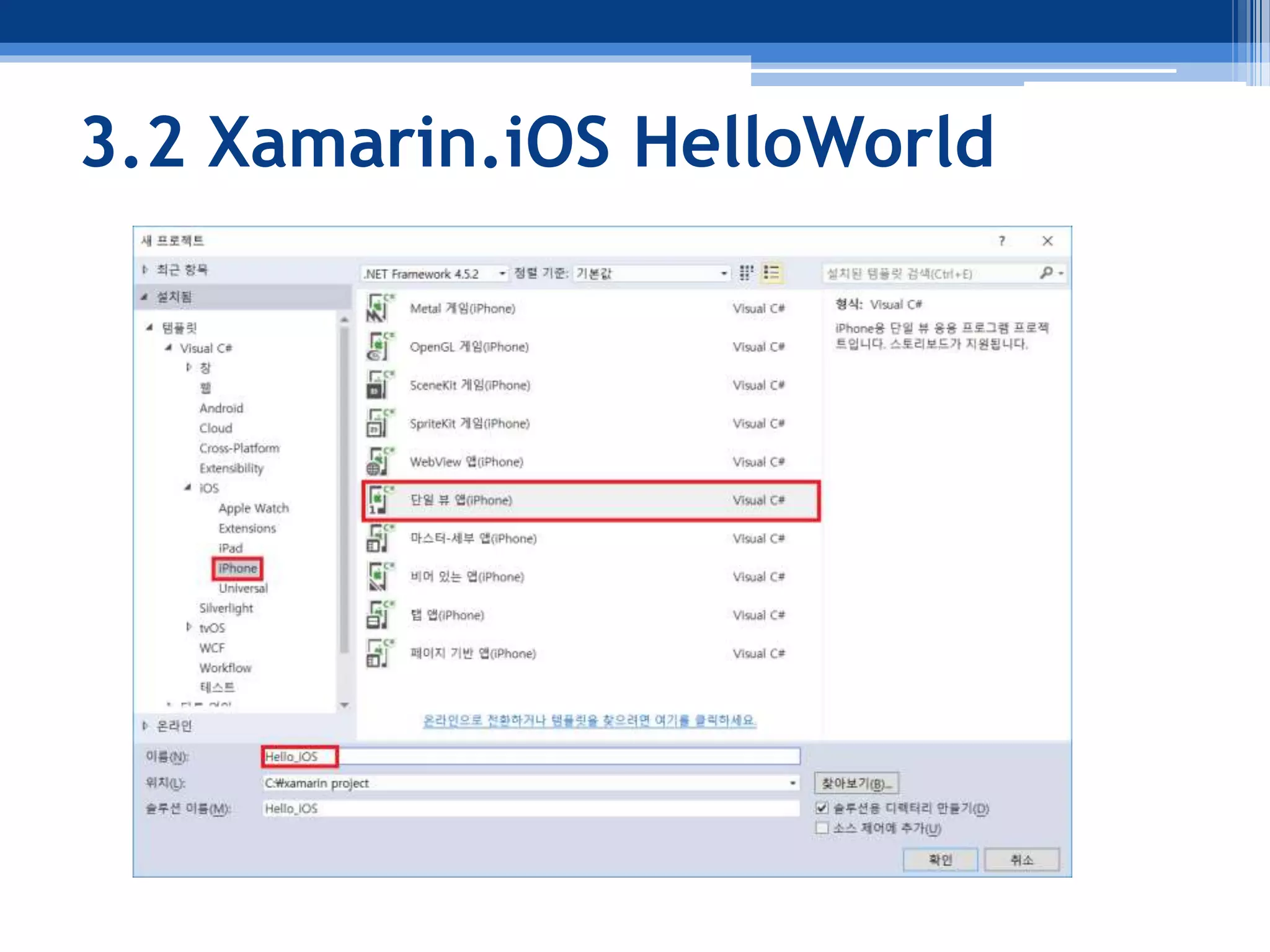The width and height of the screenshot is (1270, 952).
Task: Expand the 온라인 section
Action: 145,725
